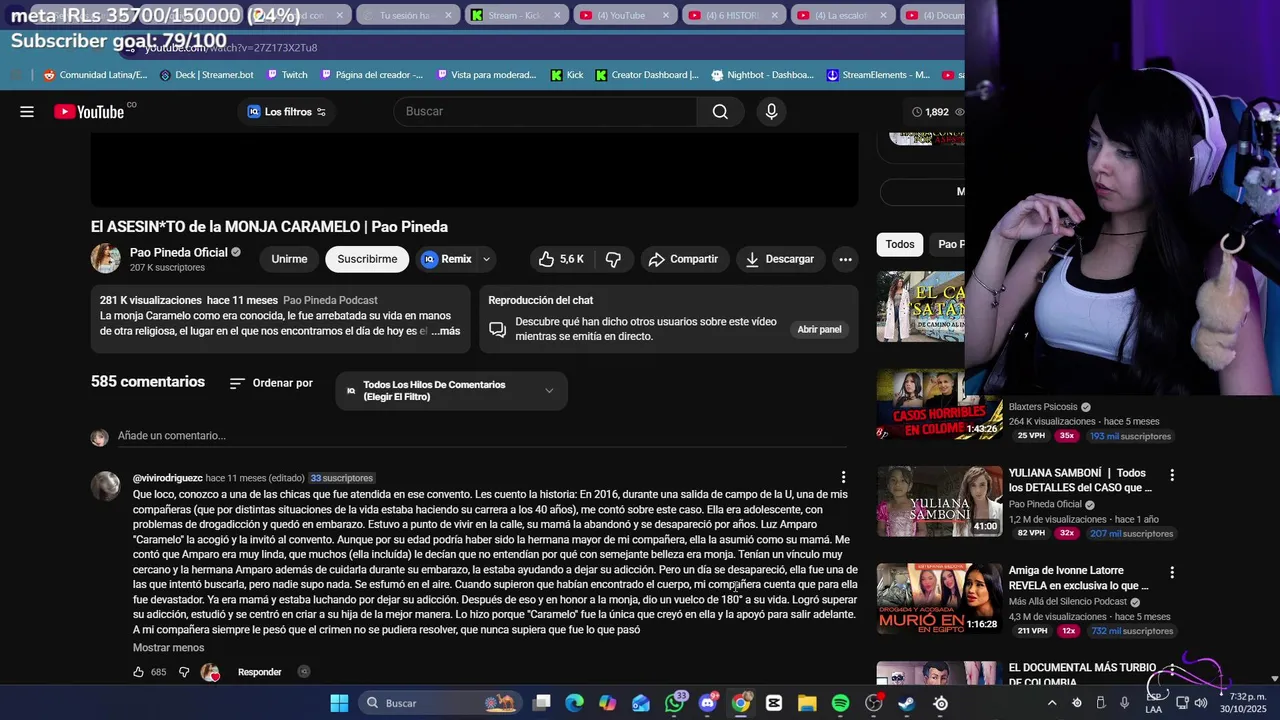Open the Vista para moderad... bookmark
Viewport: 1280px width, 720px height.
(485, 75)
